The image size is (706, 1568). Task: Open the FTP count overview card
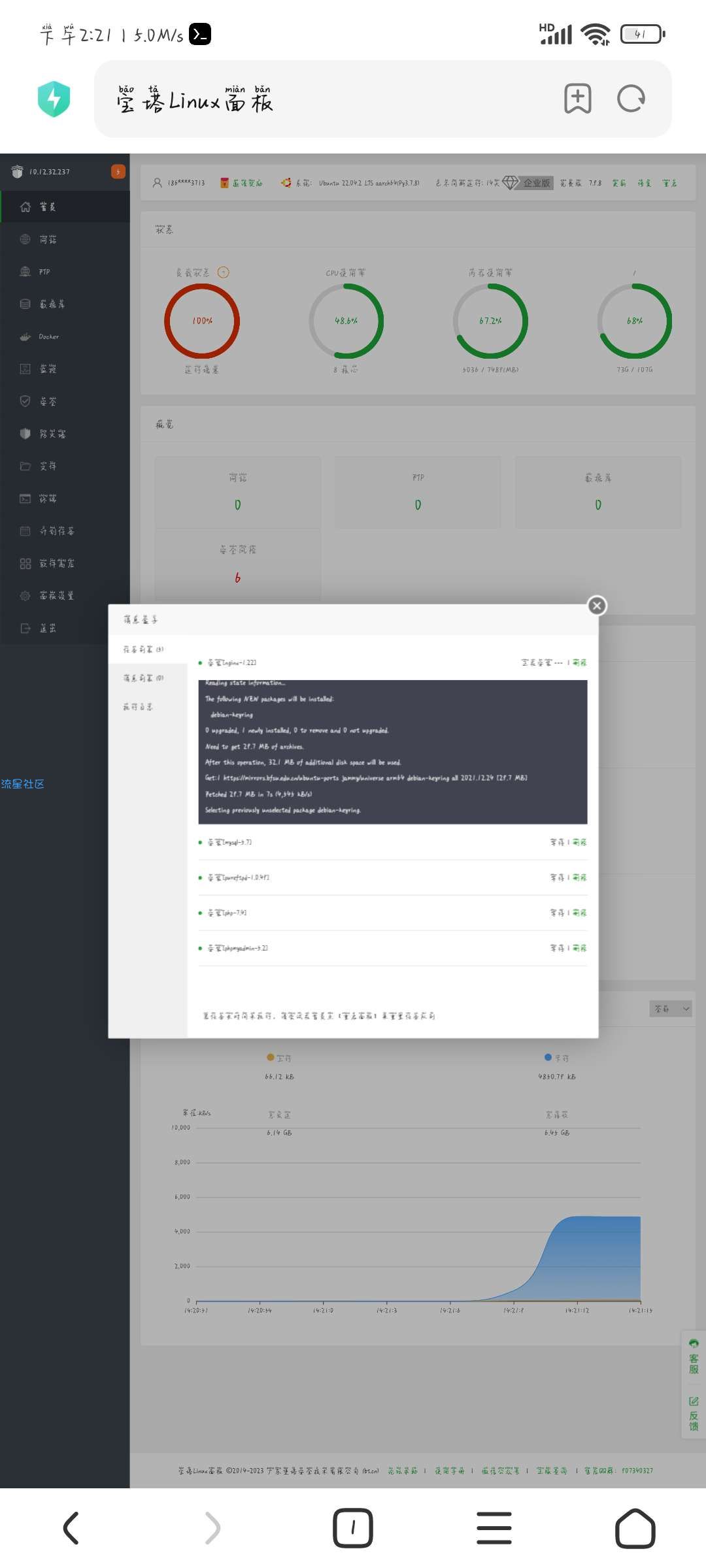point(418,493)
